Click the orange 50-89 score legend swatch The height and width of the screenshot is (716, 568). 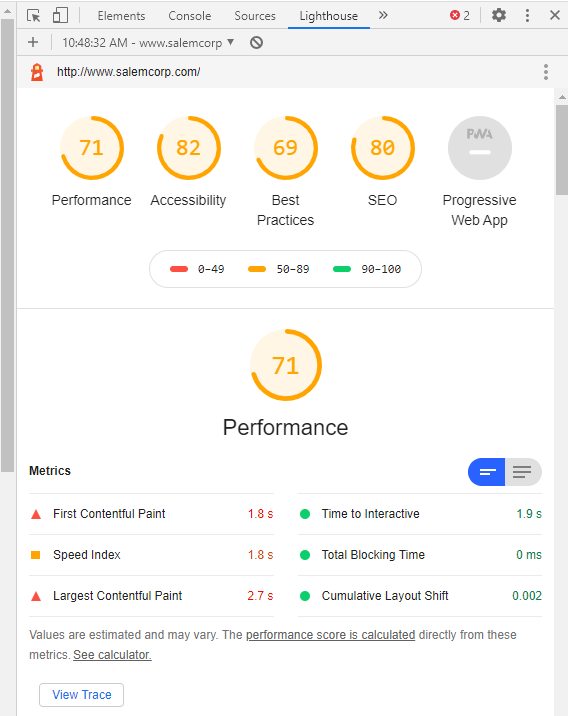(x=257, y=269)
